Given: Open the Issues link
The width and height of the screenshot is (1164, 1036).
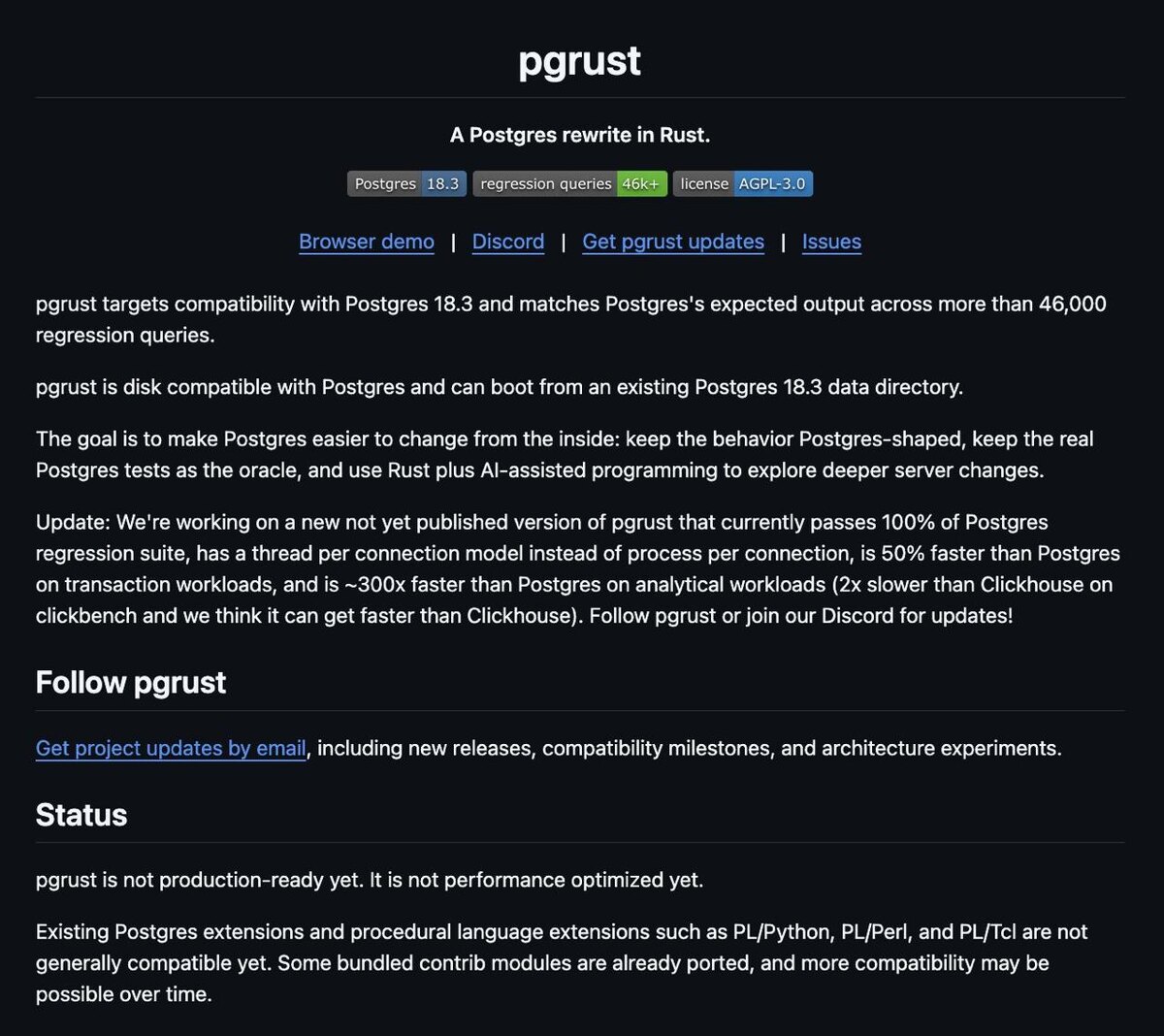Looking at the screenshot, I should tap(831, 242).
